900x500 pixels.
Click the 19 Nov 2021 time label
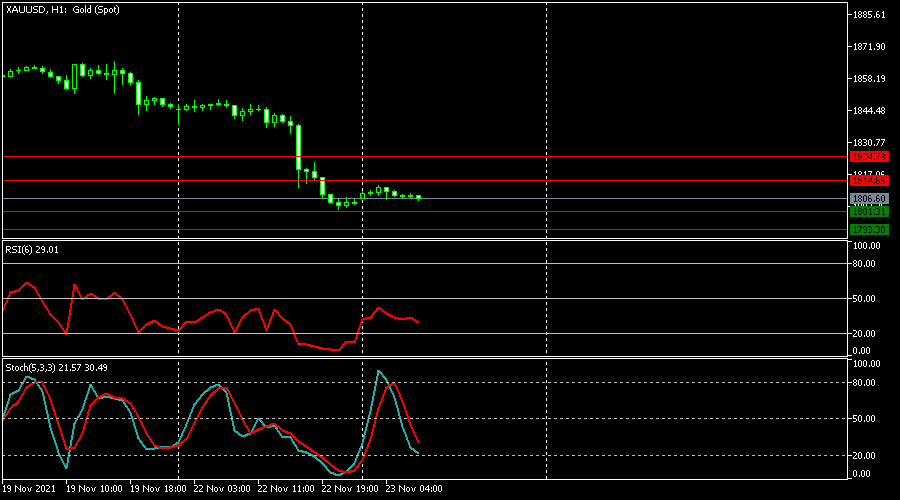tap(29, 489)
